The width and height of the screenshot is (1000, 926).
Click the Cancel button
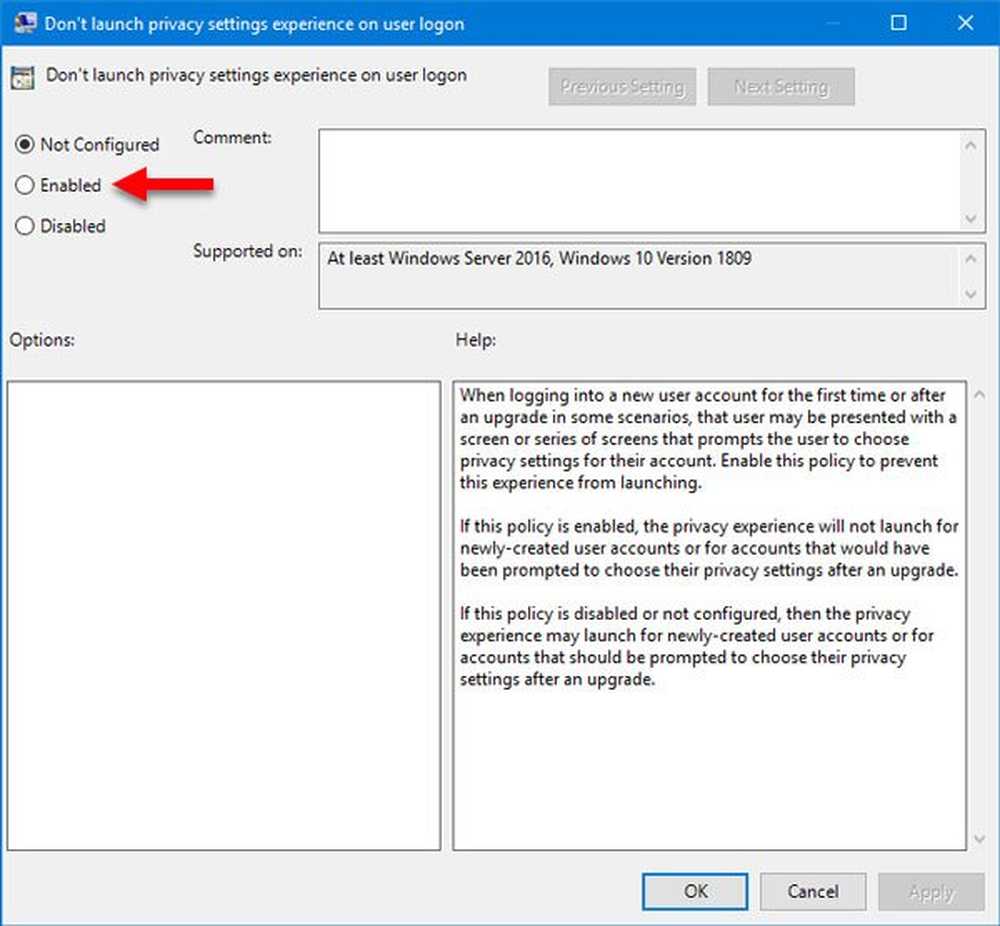pyautogui.click(x=812, y=891)
